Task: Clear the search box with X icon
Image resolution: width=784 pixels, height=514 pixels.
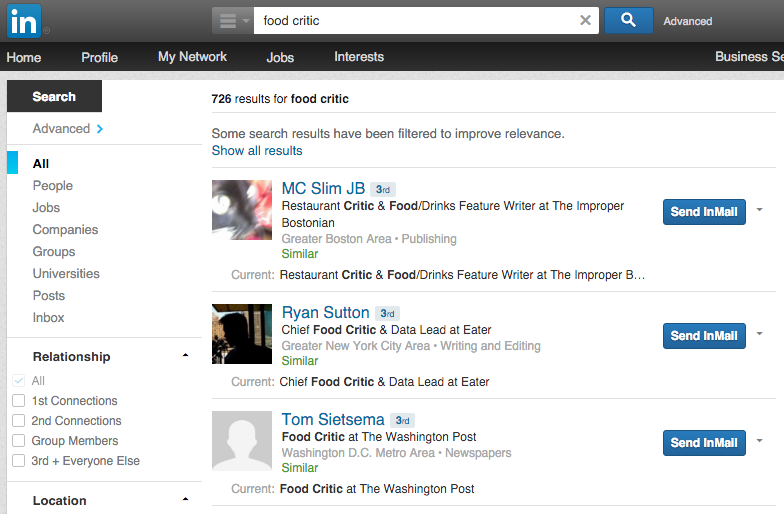Action: point(586,20)
